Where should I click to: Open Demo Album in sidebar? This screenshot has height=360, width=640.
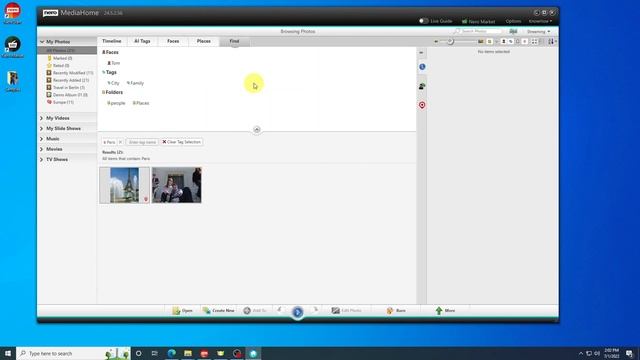(70, 95)
